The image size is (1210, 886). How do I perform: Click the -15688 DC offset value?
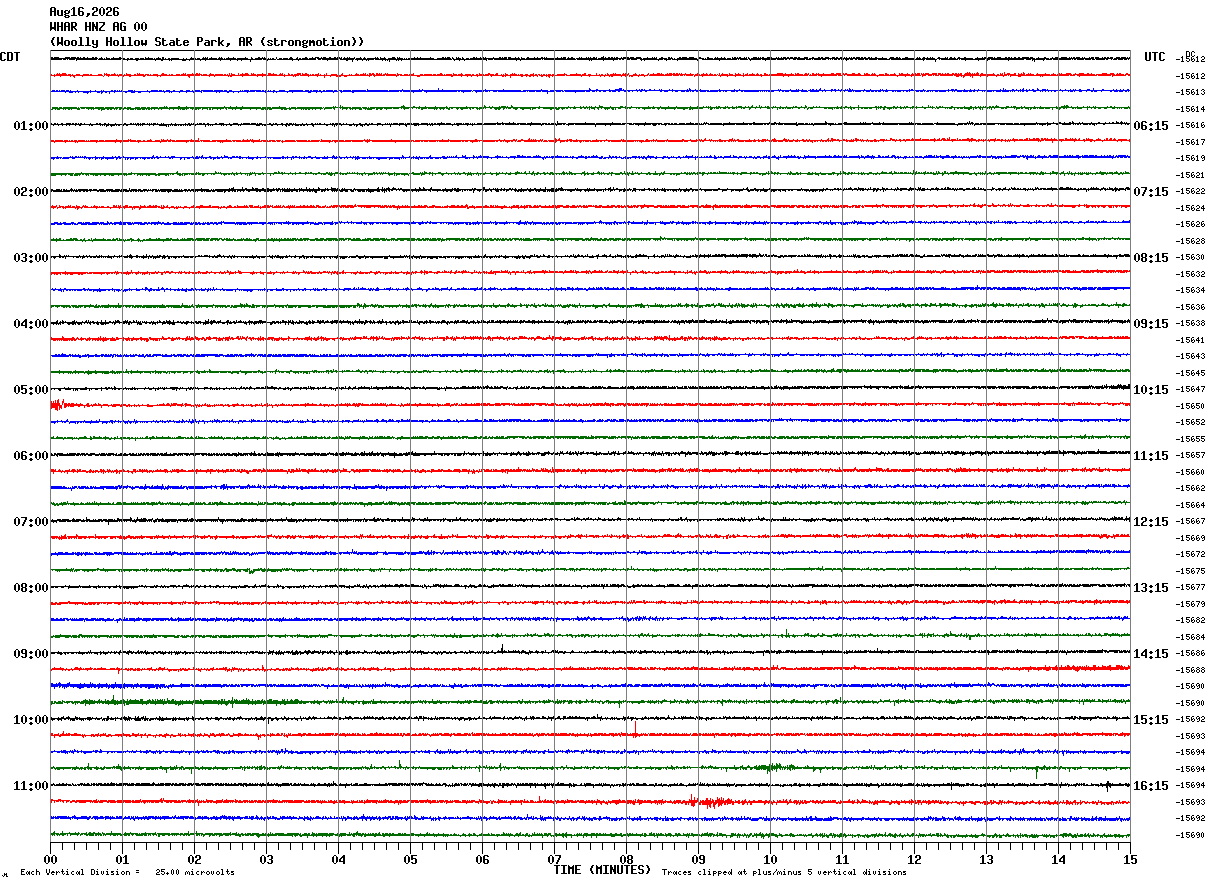coord(1190,670)
